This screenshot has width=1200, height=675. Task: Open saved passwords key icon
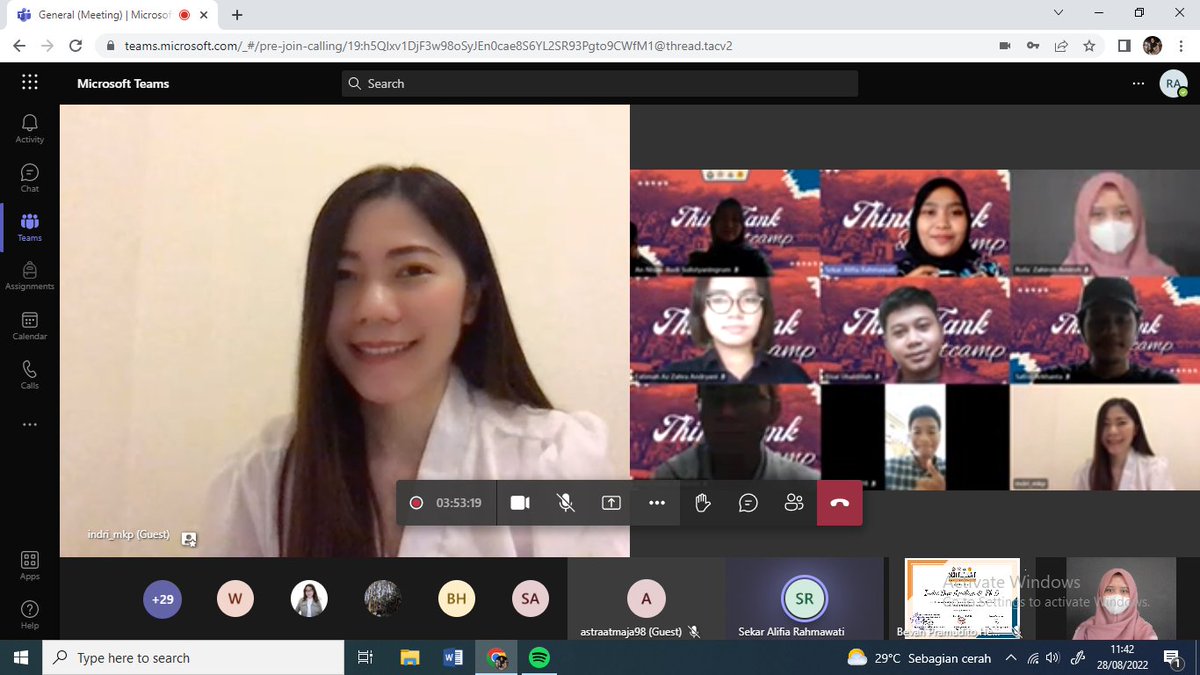coord(1033,46)
